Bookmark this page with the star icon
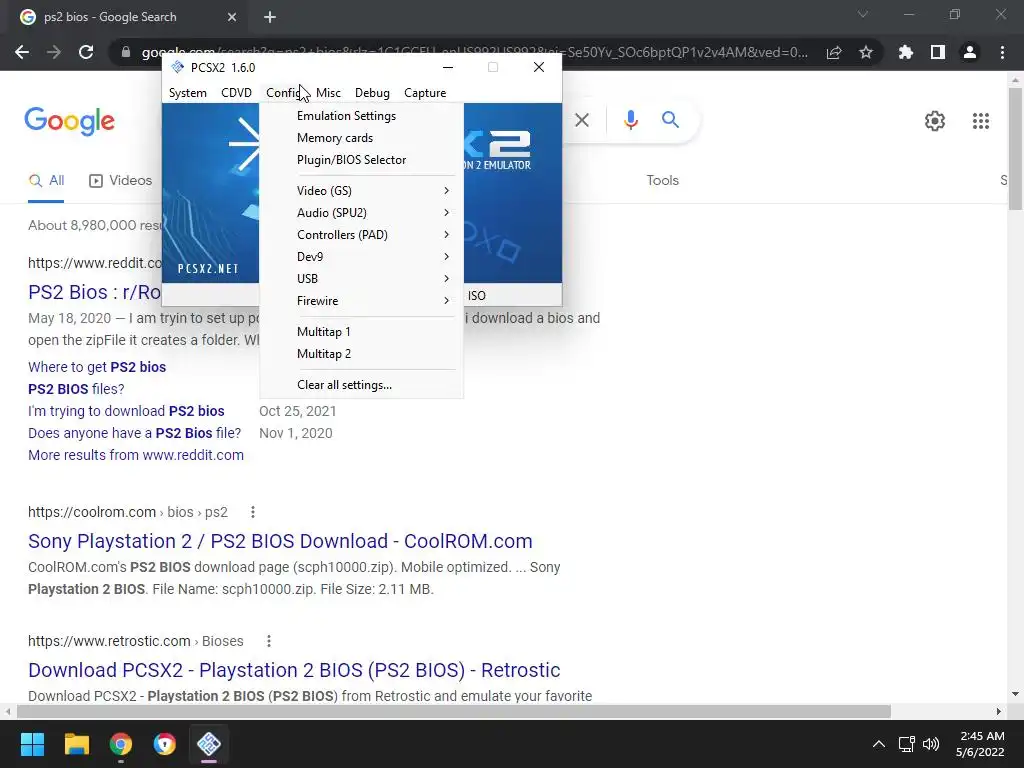The image size is (1024, 768). [x=866, y=52]
